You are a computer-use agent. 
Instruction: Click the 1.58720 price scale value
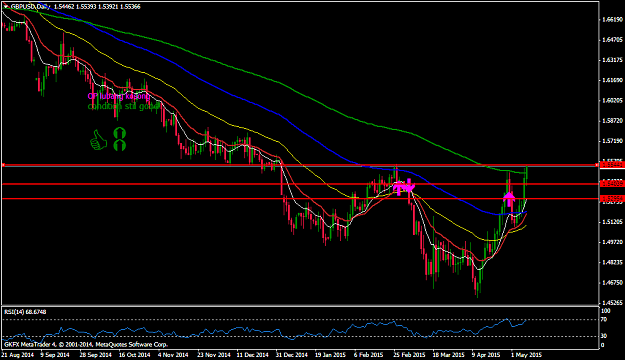[x=612, y=120]
